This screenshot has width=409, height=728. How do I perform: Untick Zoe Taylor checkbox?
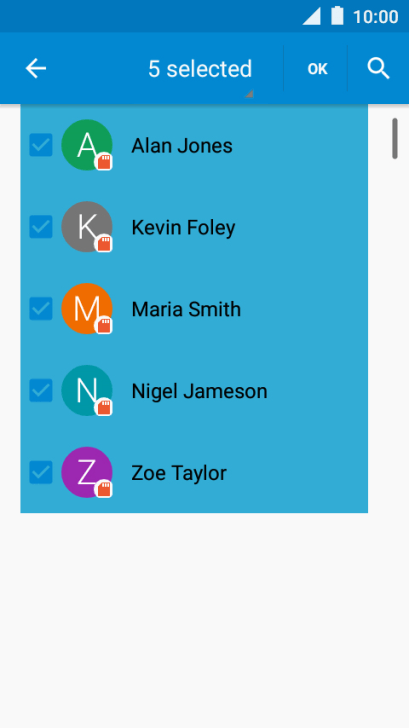tap(41, 472)
